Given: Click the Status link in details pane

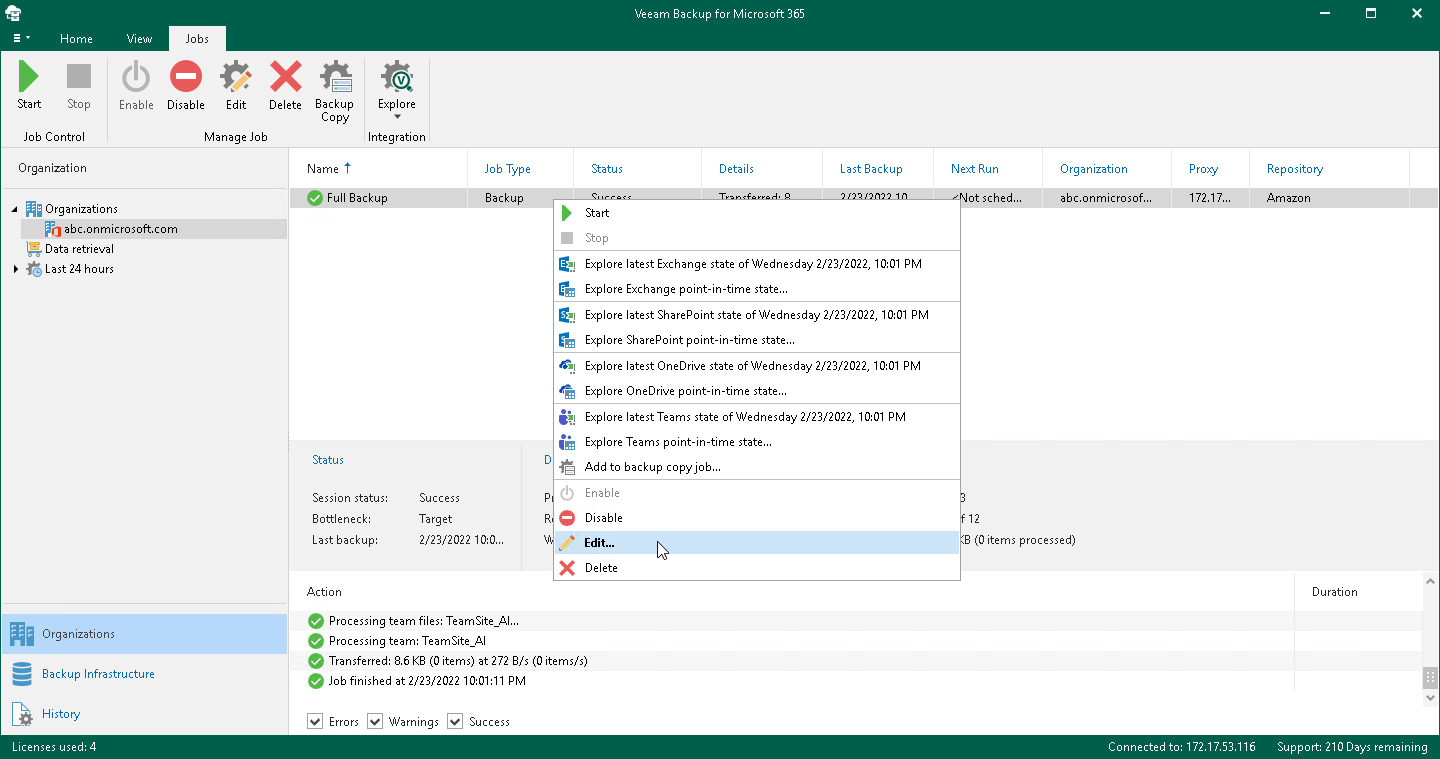Looking at the screenshot, I should point(328,460).
